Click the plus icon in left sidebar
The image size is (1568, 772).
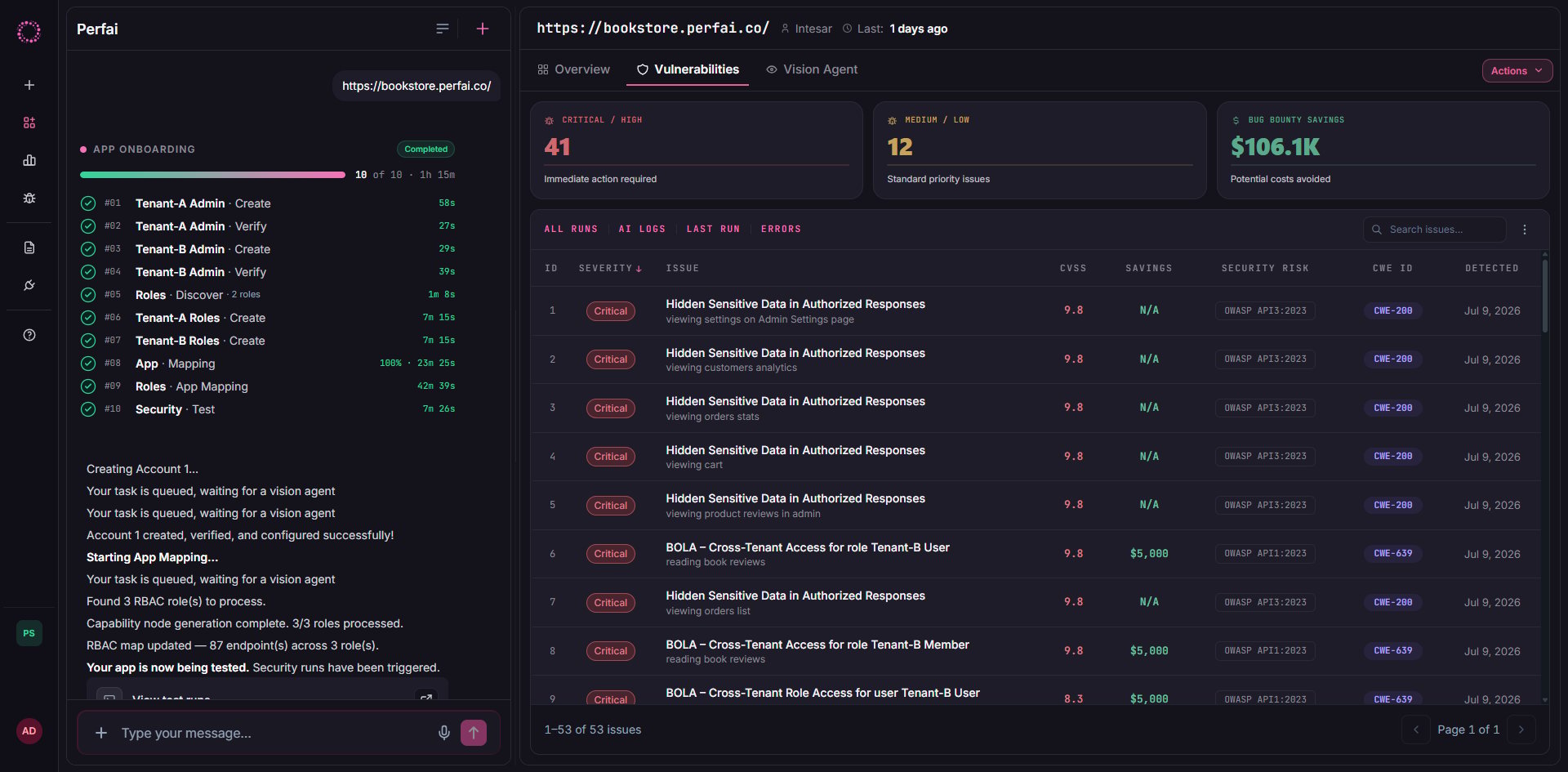[29, 85]
